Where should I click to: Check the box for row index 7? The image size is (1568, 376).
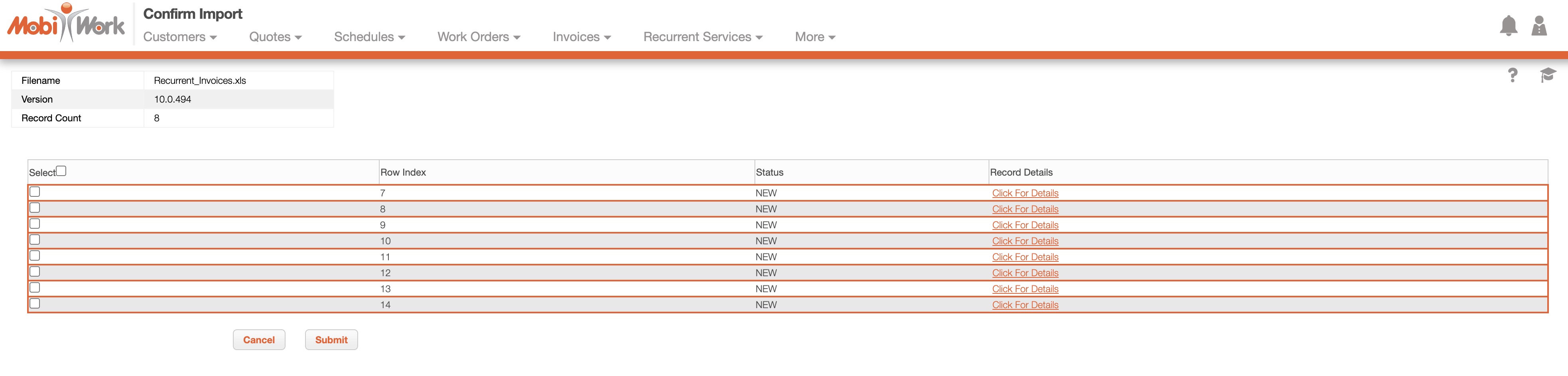click(x=35, y=192)
